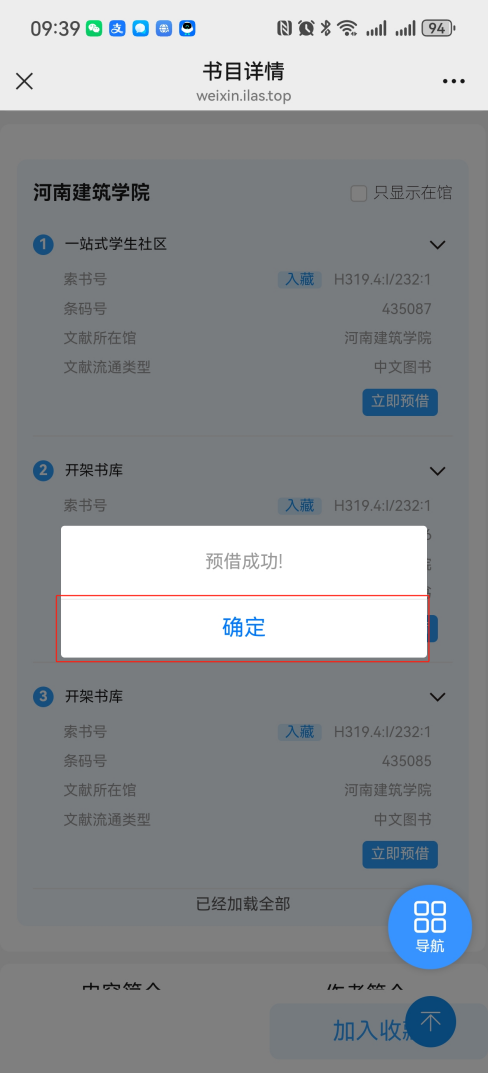The image size is (488, 1073).
Task: Tap the Alipay icon in status bar
Action: click(x=117, y=29)
